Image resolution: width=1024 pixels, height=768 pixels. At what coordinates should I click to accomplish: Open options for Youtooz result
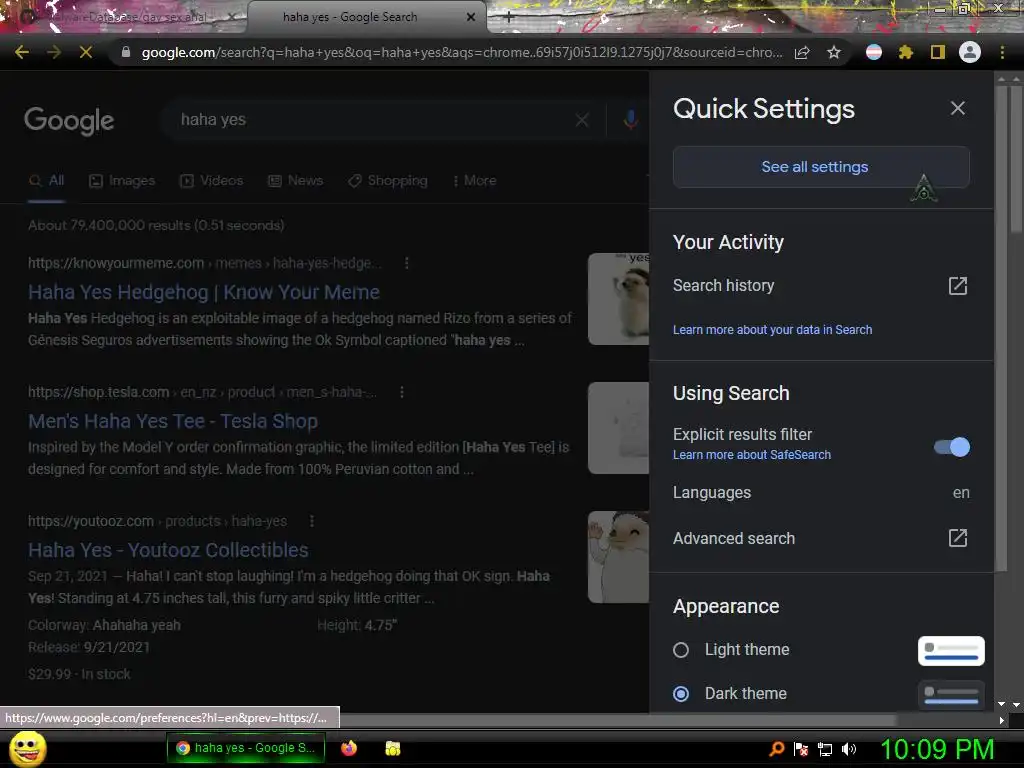(x=312, y=521)
